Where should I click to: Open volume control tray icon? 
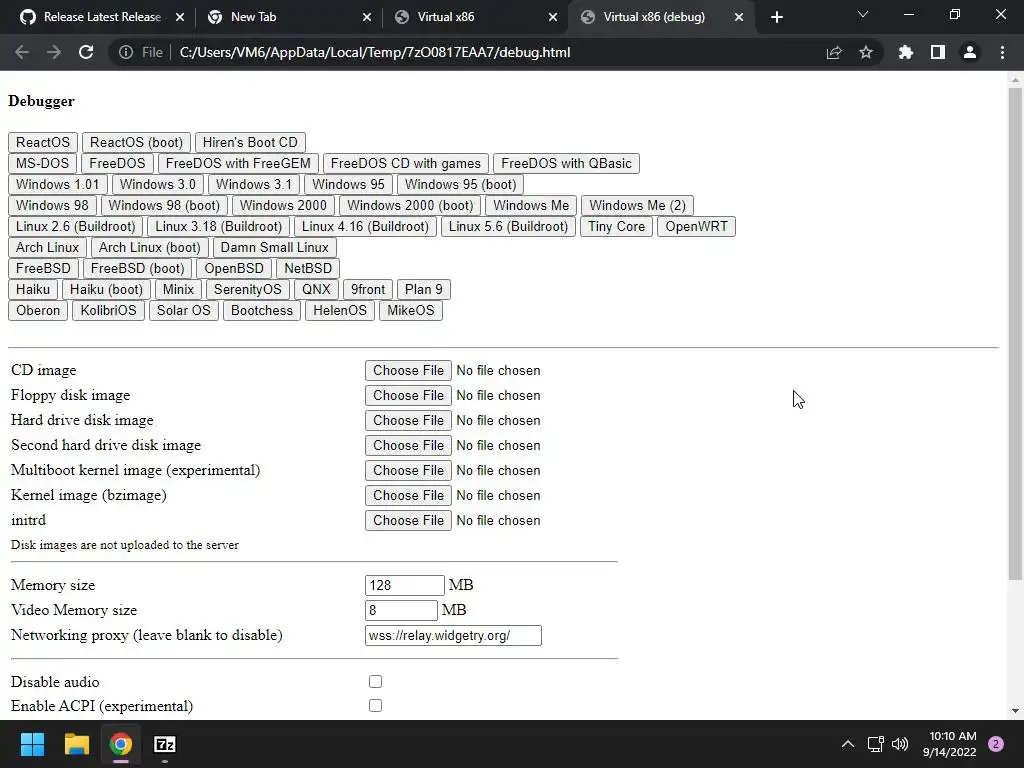click(x=900, y=744)
